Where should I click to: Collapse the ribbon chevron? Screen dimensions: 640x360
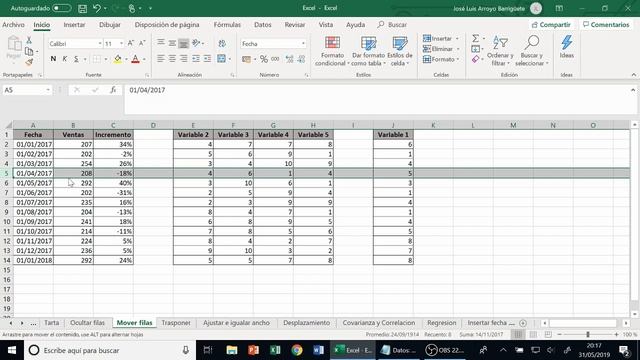tap(633, 75)
